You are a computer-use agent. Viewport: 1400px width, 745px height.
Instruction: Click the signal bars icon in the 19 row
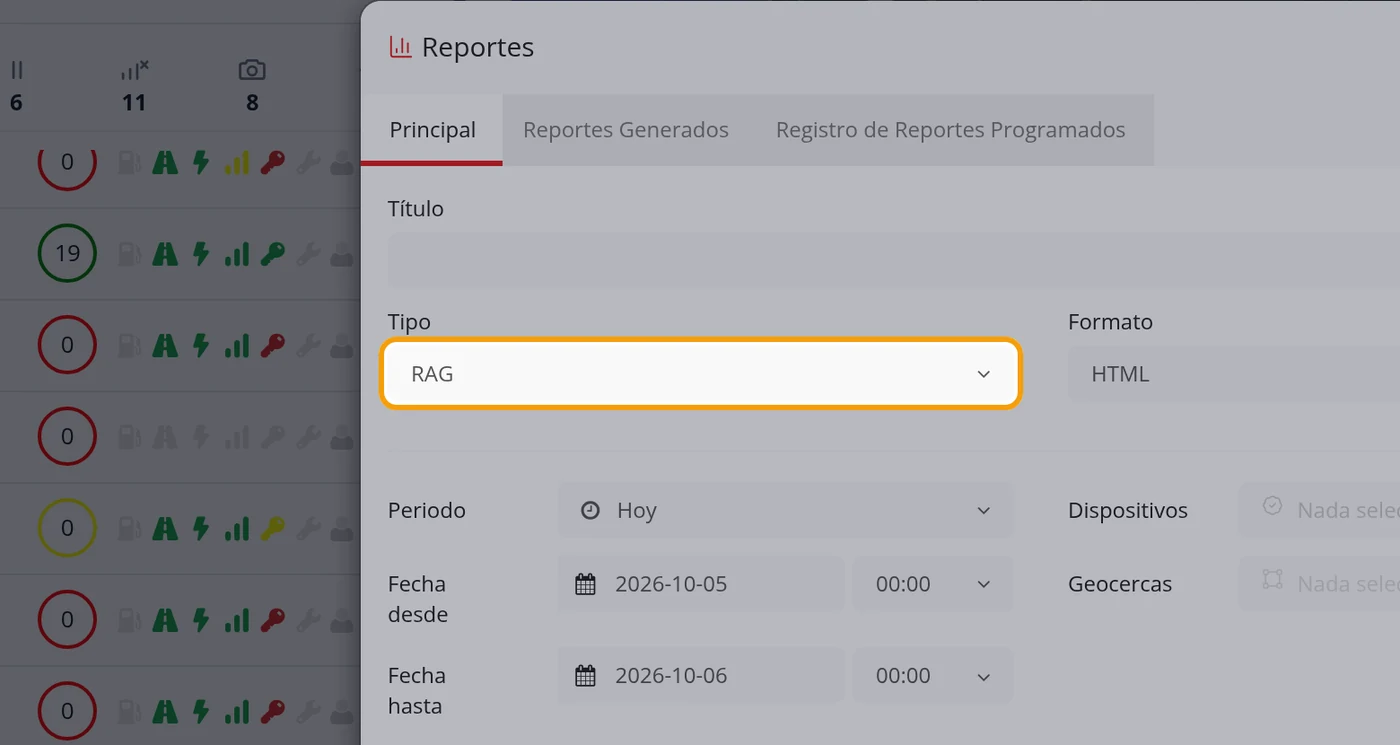pos(237,254)
